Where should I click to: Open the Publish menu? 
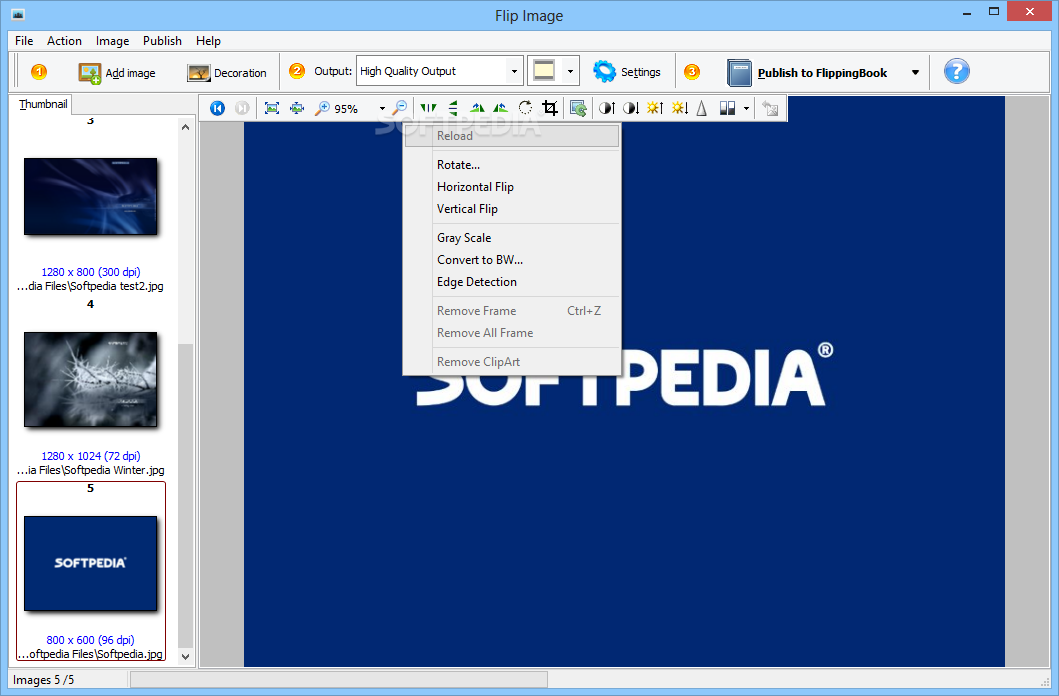tap(162, 41)
